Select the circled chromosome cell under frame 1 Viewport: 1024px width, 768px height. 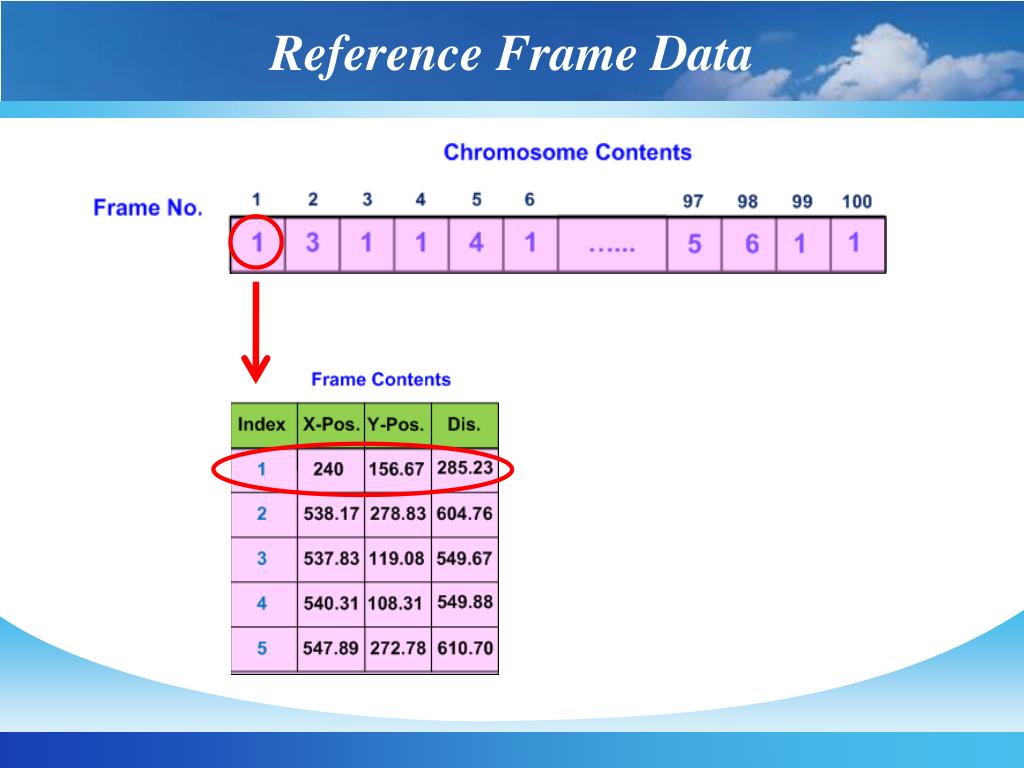coord(257,243)
